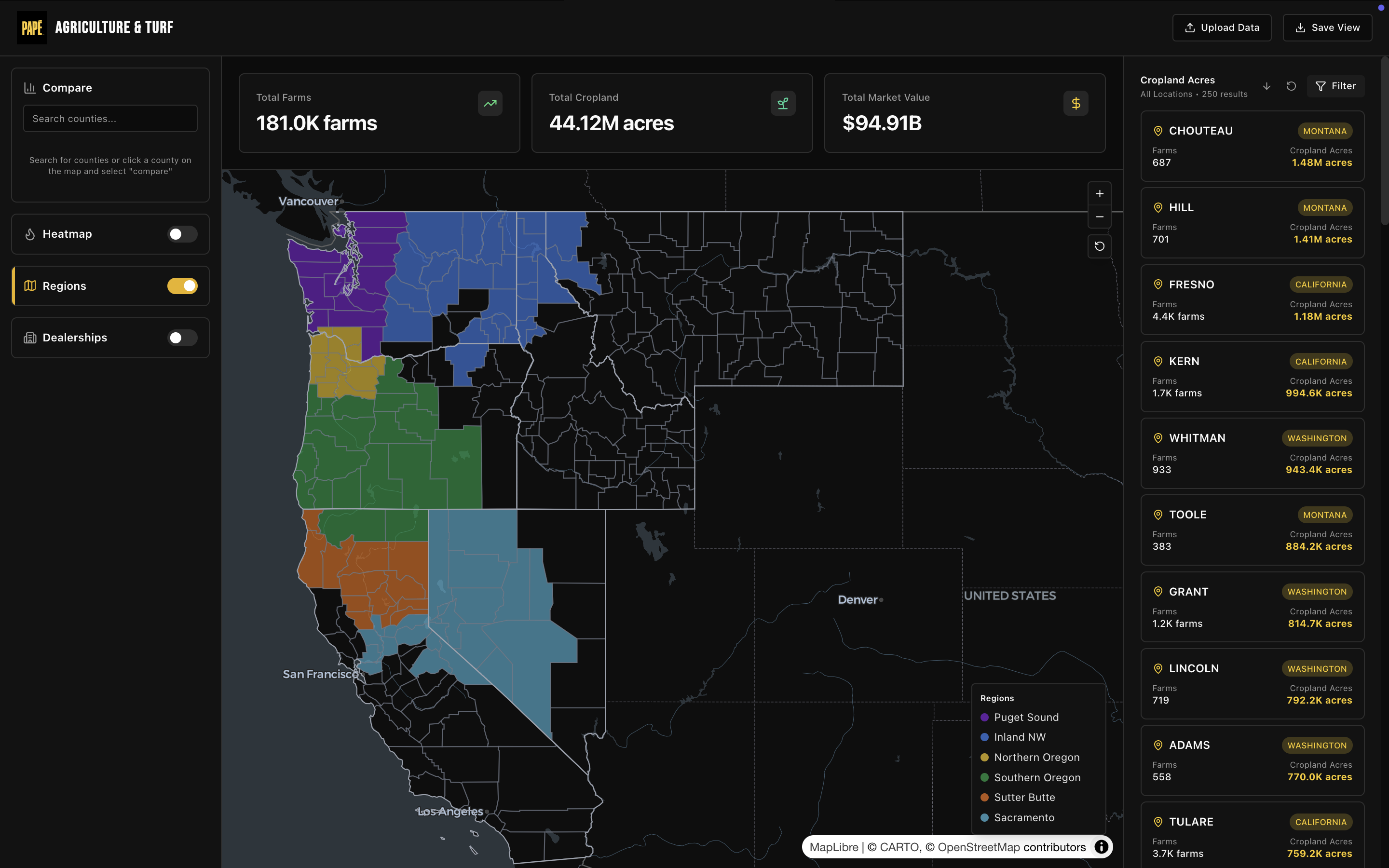Click the Heatmap flame icon
The height and width of the screenshot is (868, 1389).
click(x=30, y=234)
